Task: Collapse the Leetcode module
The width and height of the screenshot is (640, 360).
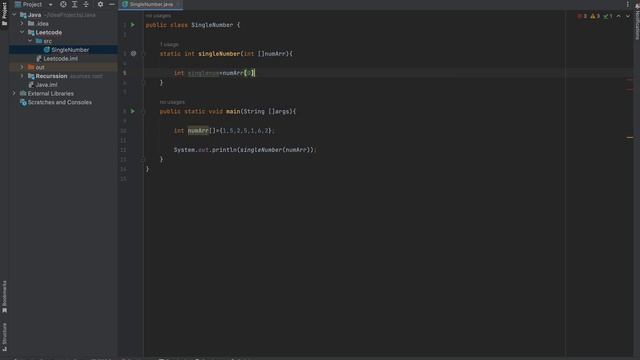Action: [x=22, y=32]
